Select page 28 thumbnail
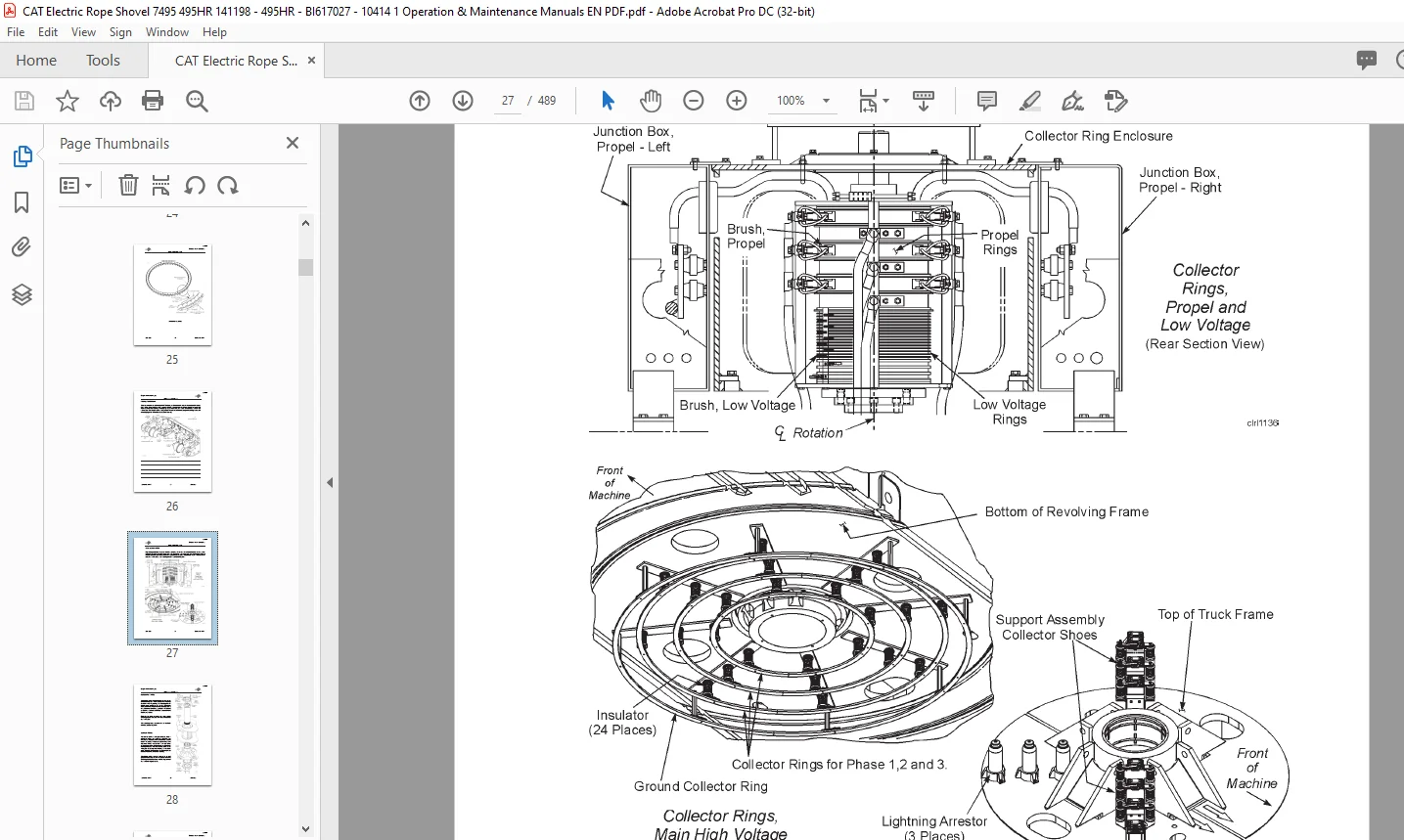 (172, 734)
